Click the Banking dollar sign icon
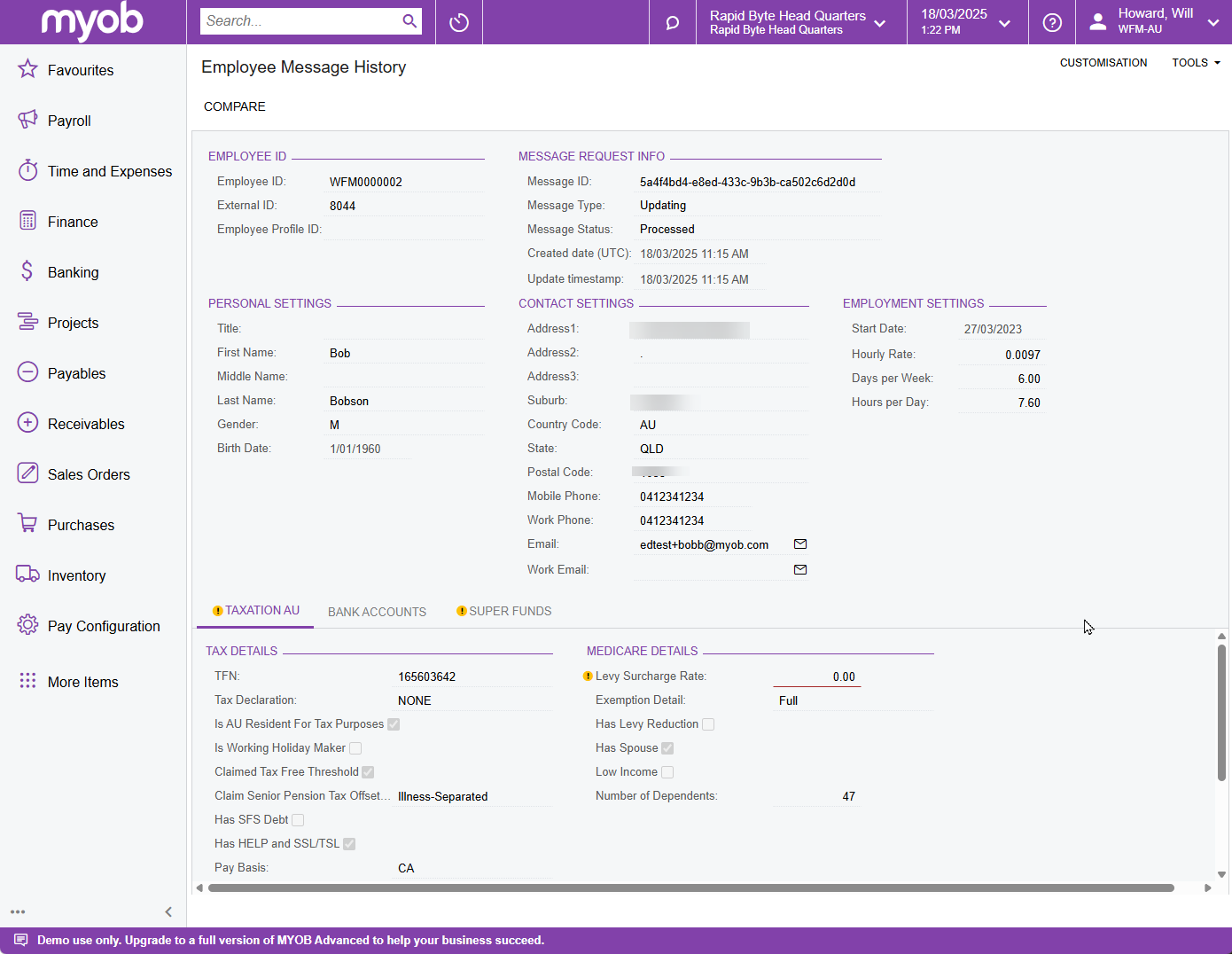This screenshot has width=1232, height=954. (27, 271)
